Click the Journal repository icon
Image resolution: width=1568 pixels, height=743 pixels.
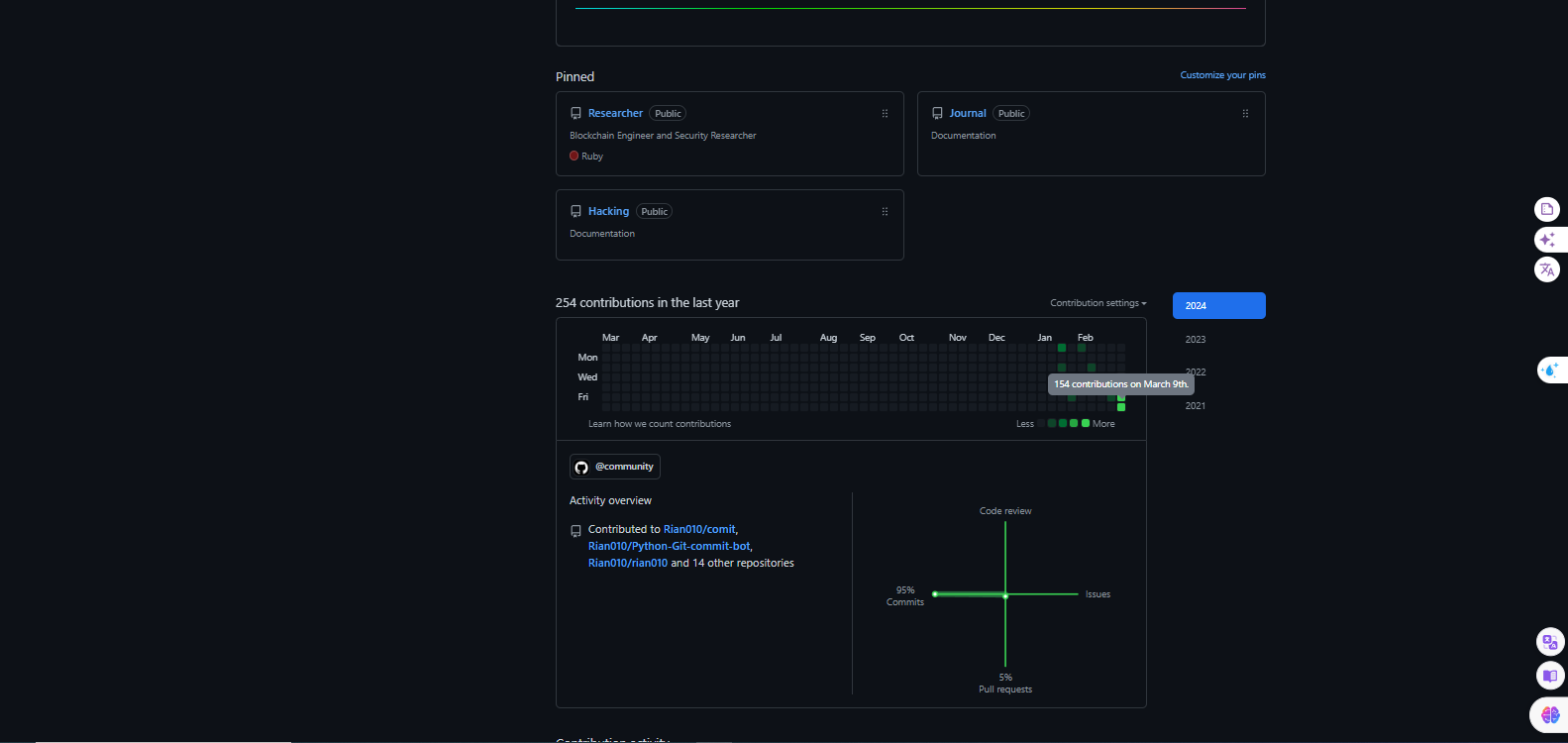click(937, 114)
